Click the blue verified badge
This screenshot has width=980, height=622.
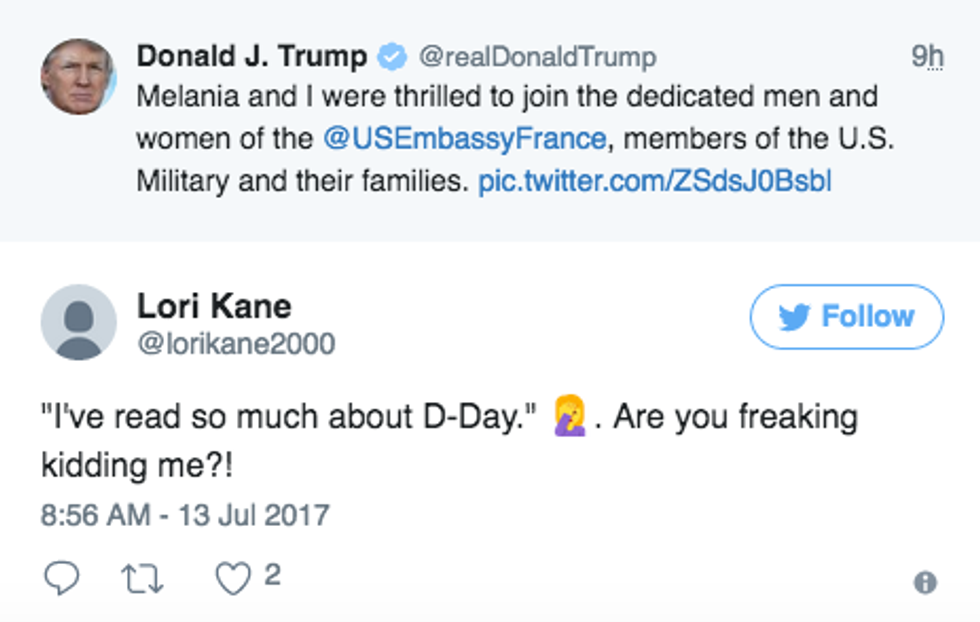[393, 58]
